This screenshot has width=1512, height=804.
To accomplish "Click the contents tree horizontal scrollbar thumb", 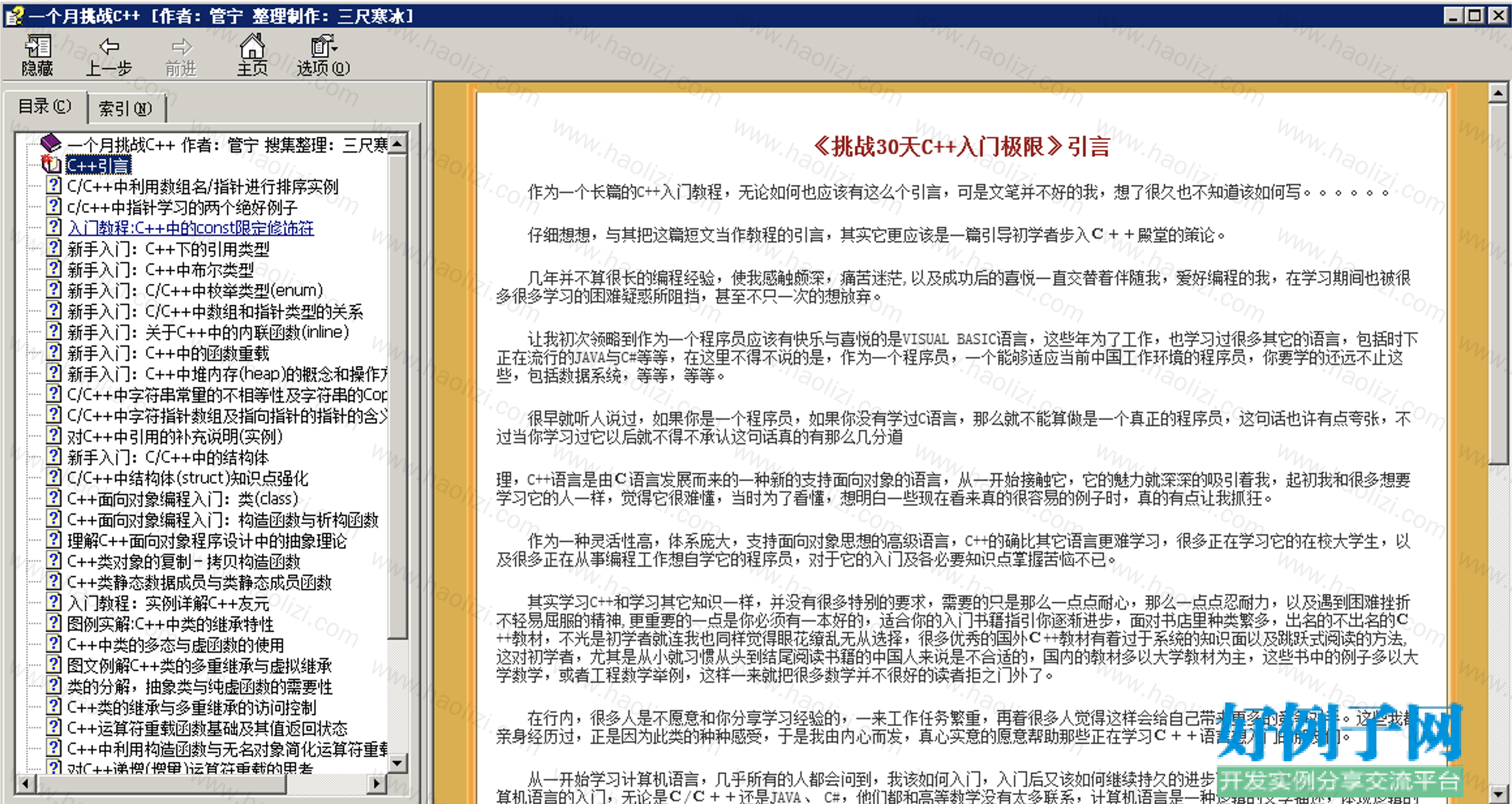I will tap(162, 784).
